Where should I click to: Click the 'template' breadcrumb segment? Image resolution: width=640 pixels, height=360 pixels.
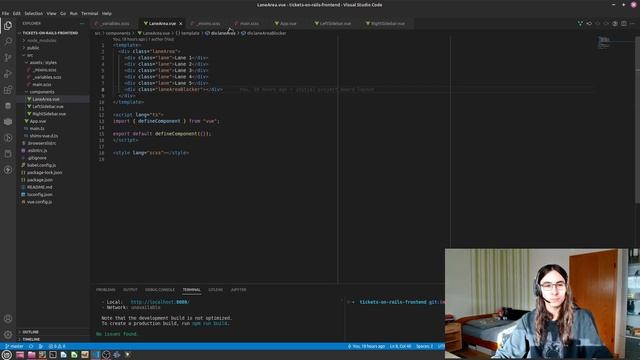click(188, 33)
